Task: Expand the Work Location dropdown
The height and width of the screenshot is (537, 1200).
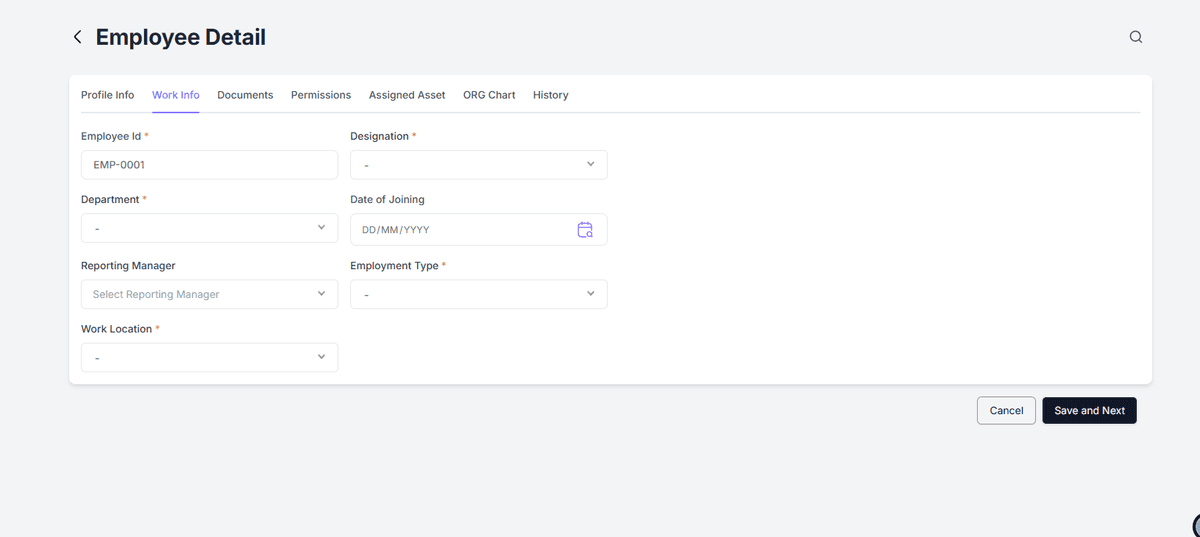Action: click(x=209, y=357)
